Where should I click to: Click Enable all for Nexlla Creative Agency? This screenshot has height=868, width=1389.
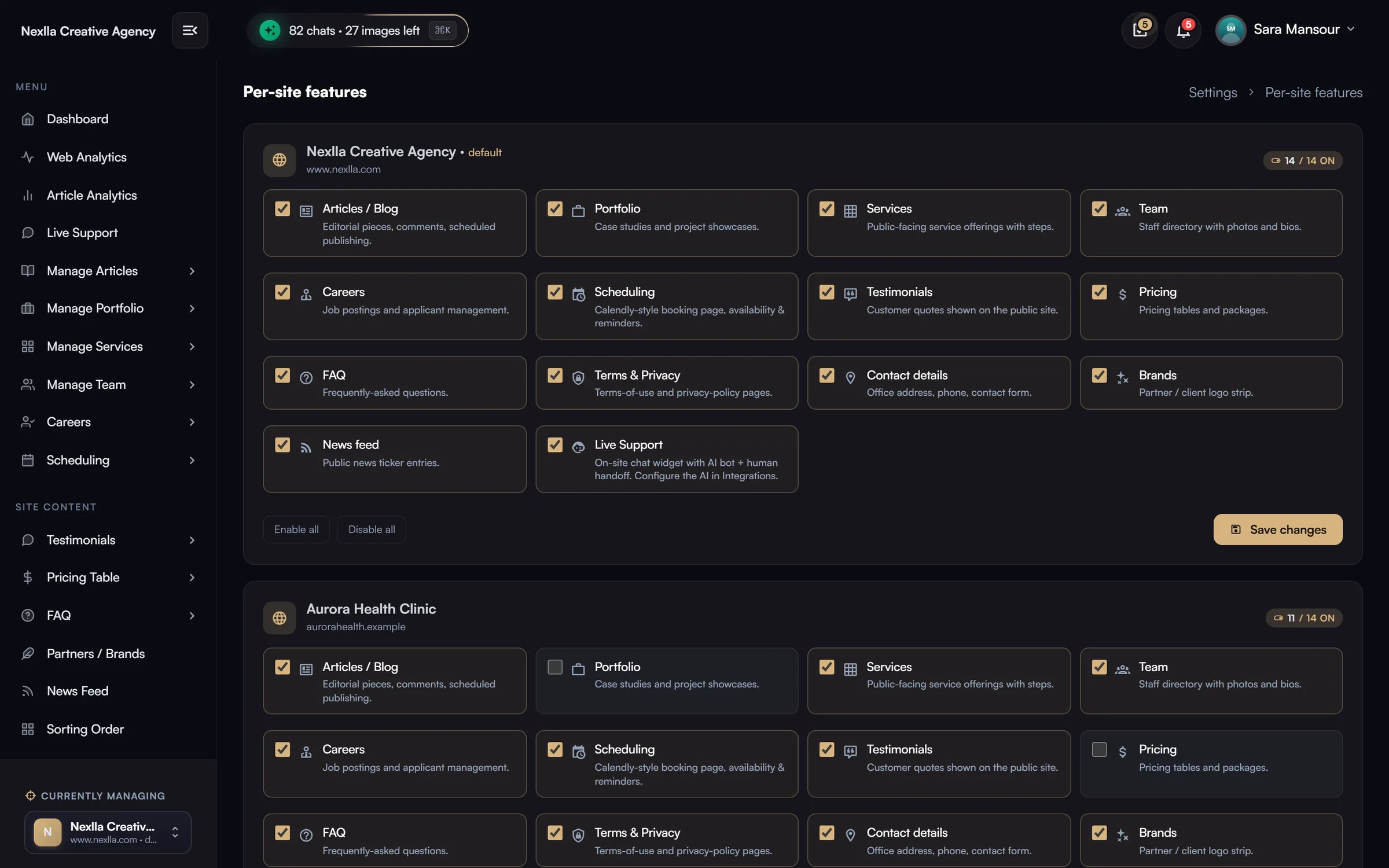click(296, 529)
